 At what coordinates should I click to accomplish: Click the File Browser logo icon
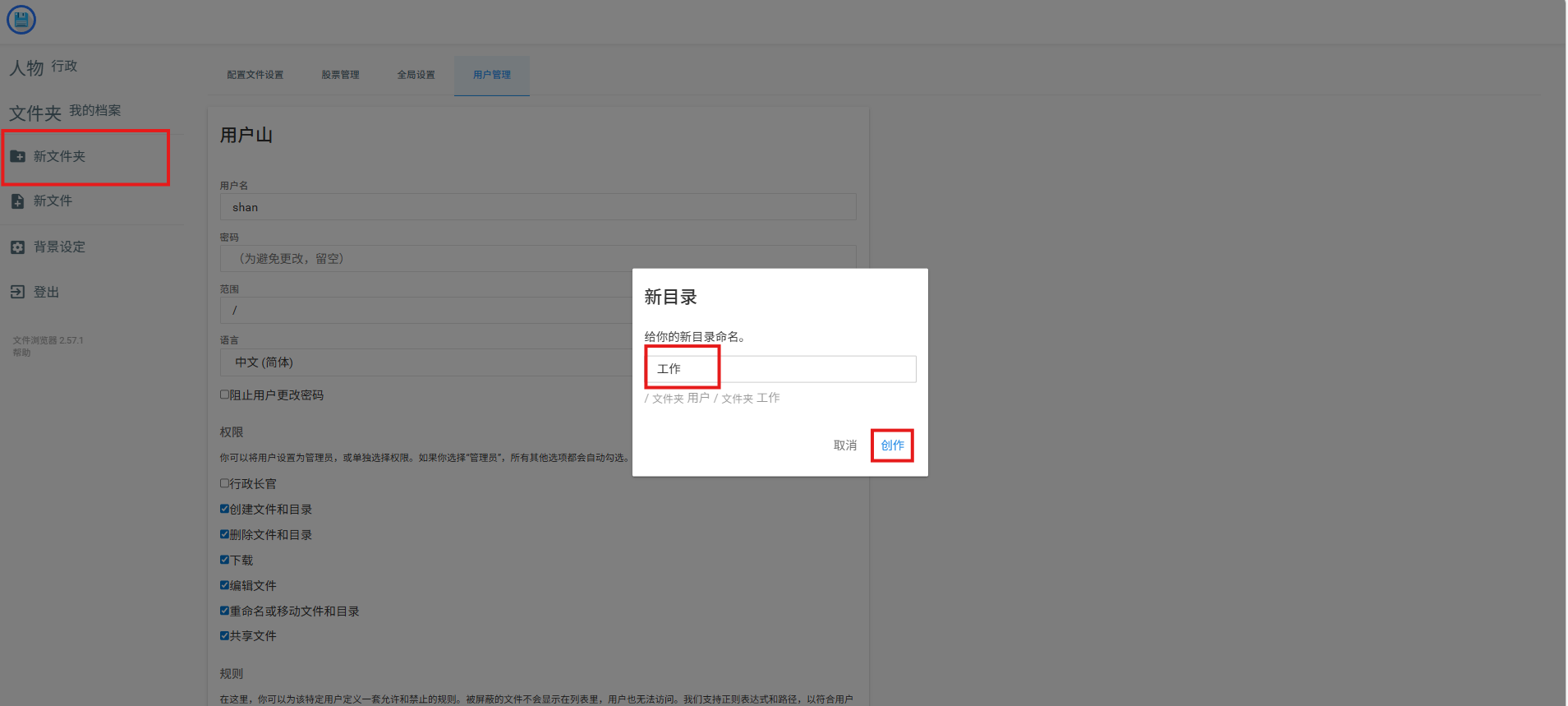click(x=21, y=20)
